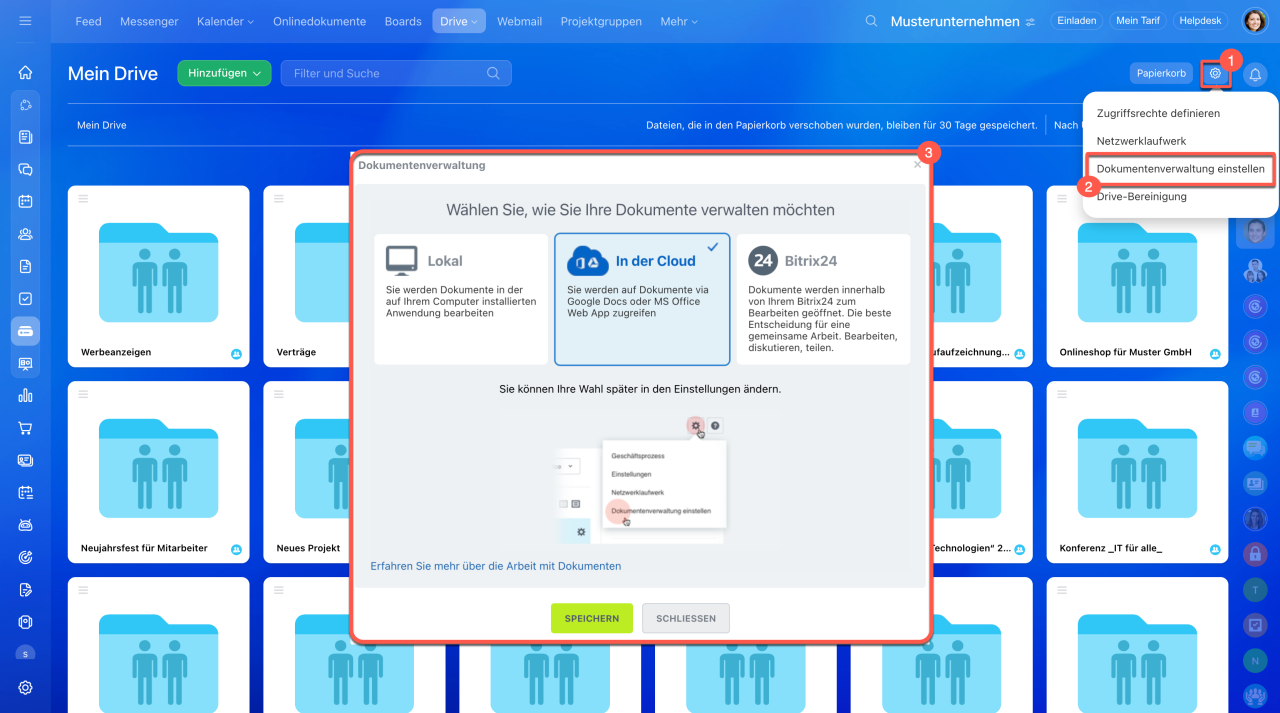Click the Helpdesk button
Screen dimensions: 1280x713
click(1201, 21)
